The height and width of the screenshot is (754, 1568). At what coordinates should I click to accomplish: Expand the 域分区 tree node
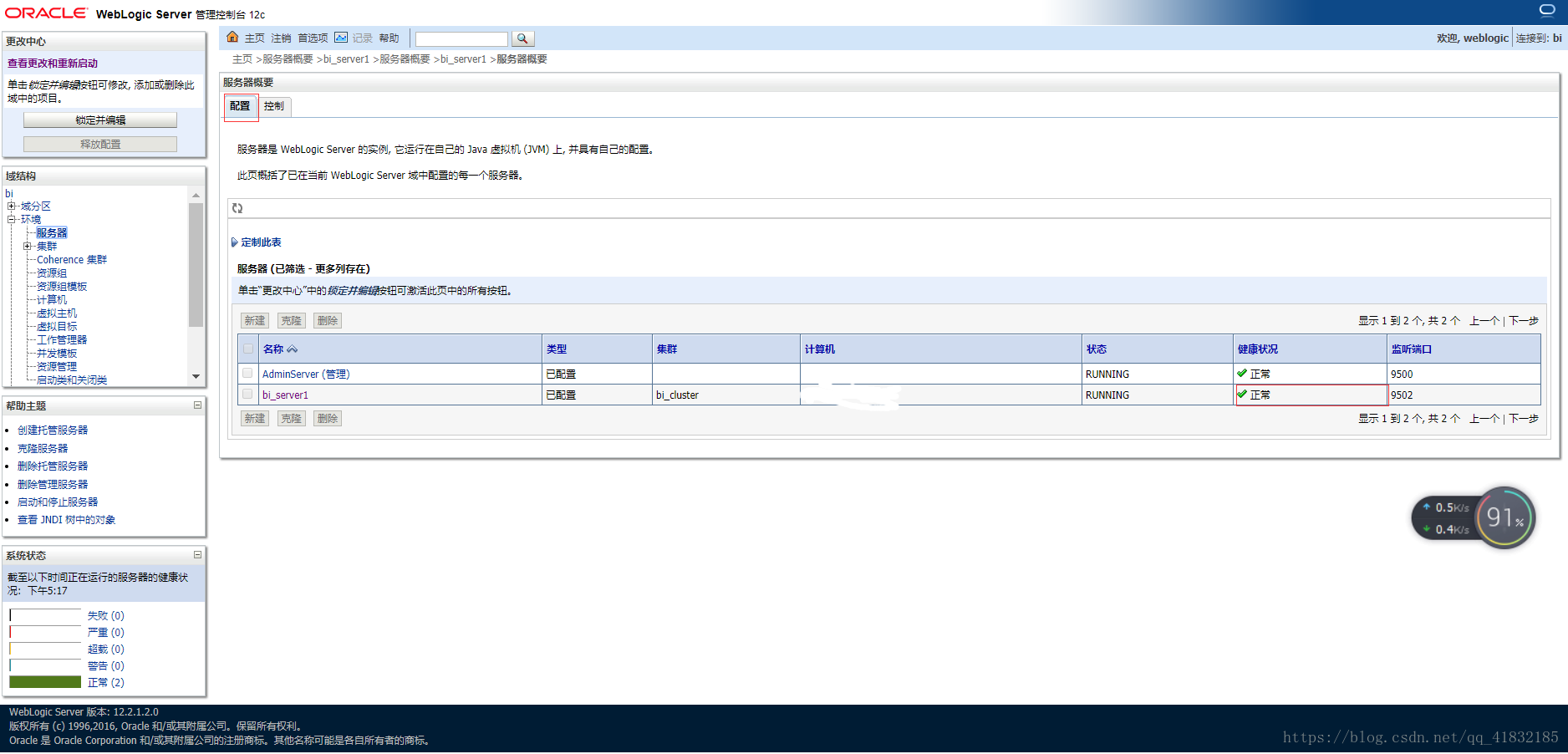click(12, 206)
